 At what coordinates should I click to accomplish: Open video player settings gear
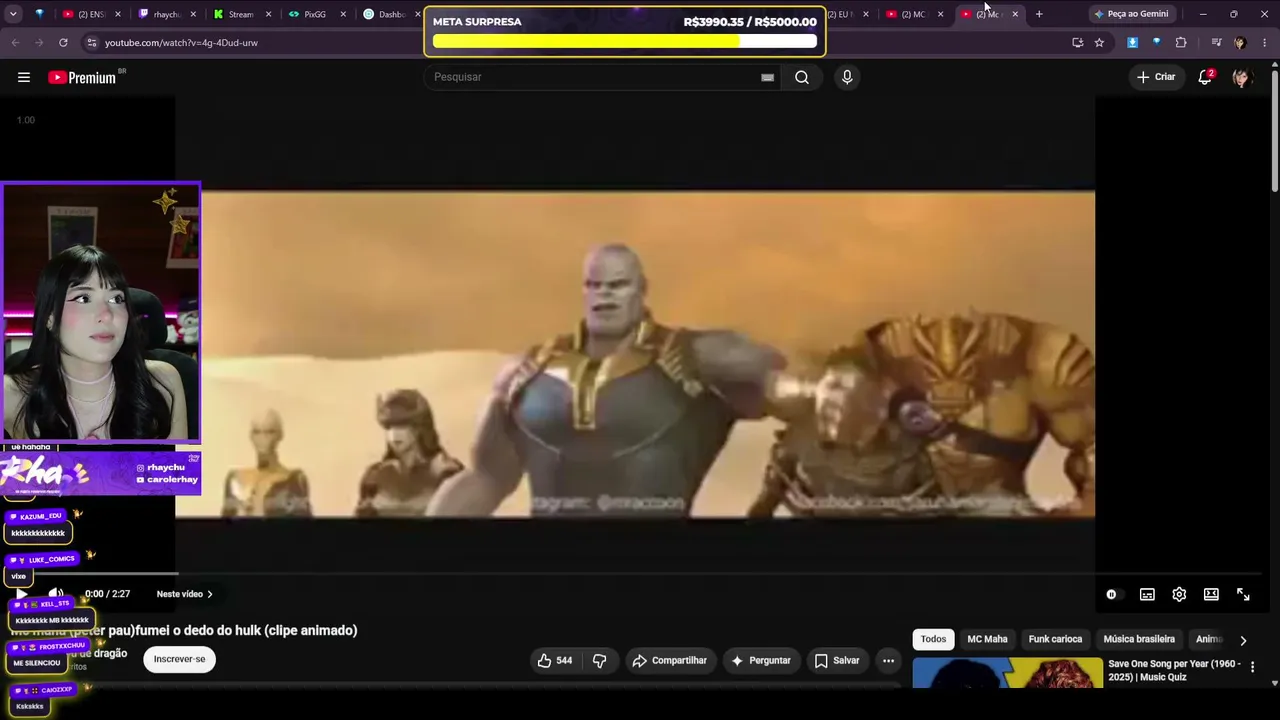tap(1179, 594)
